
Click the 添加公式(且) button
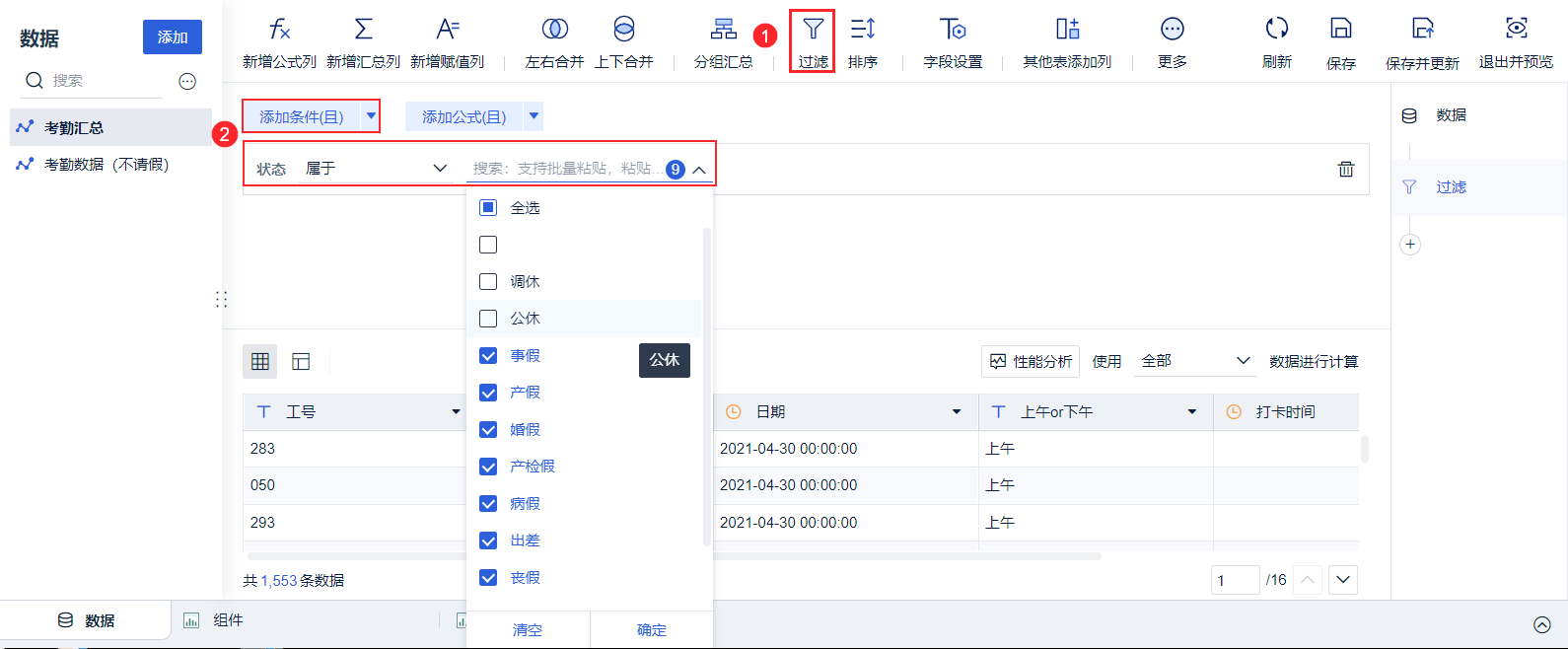(464, 116)
